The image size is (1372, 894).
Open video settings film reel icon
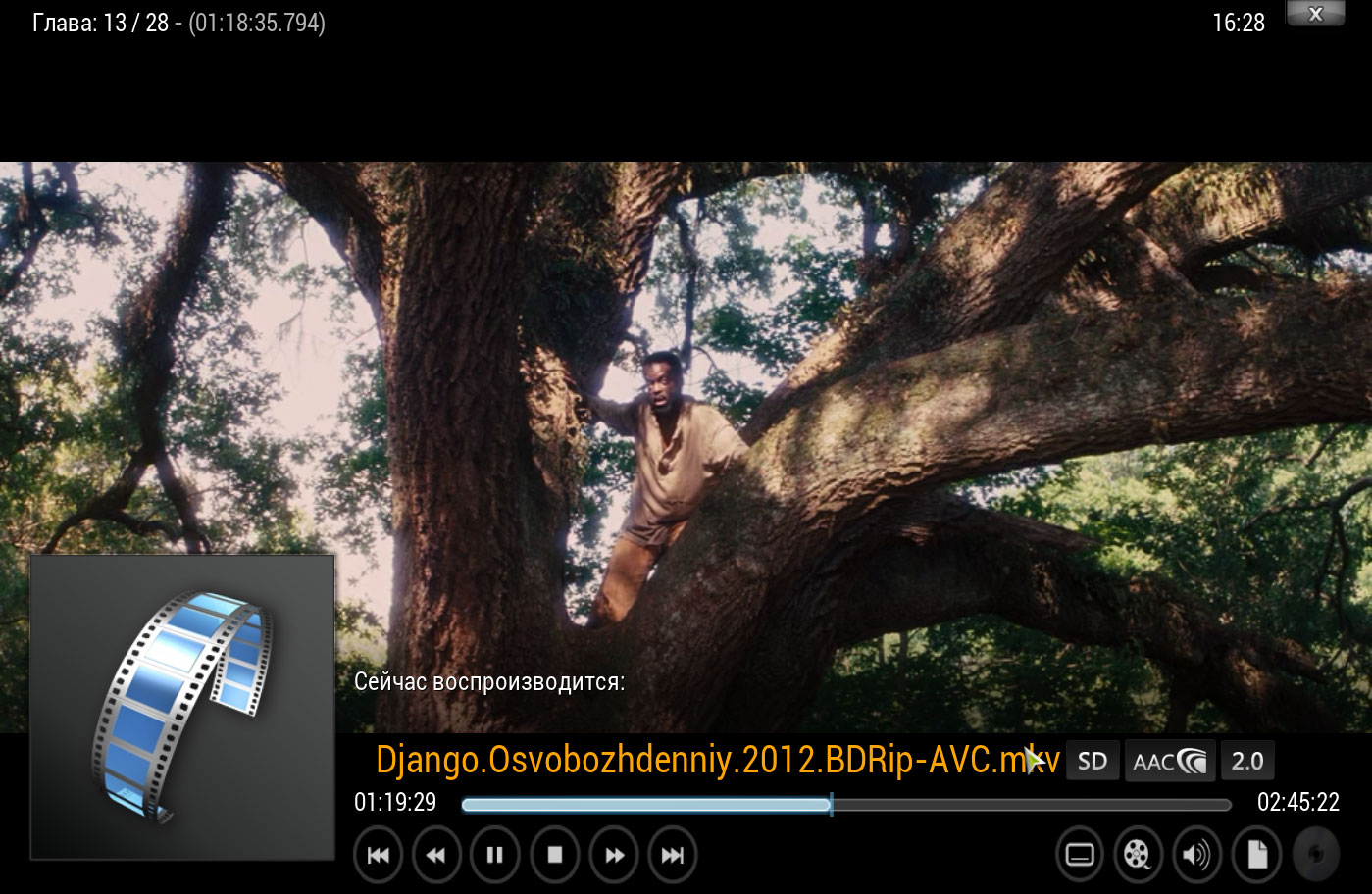[1138, 855]
